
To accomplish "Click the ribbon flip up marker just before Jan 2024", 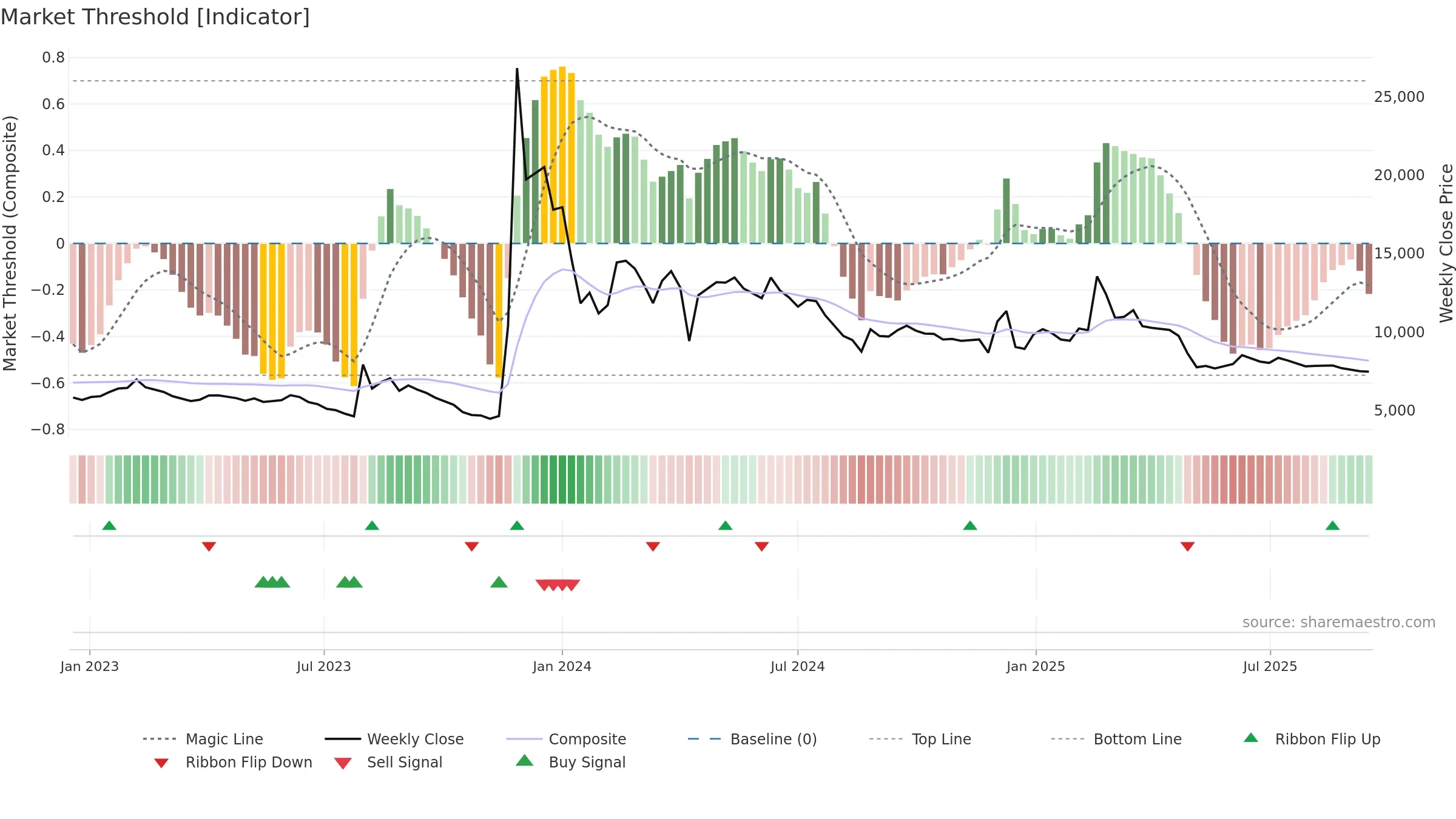I will point(517,525).
